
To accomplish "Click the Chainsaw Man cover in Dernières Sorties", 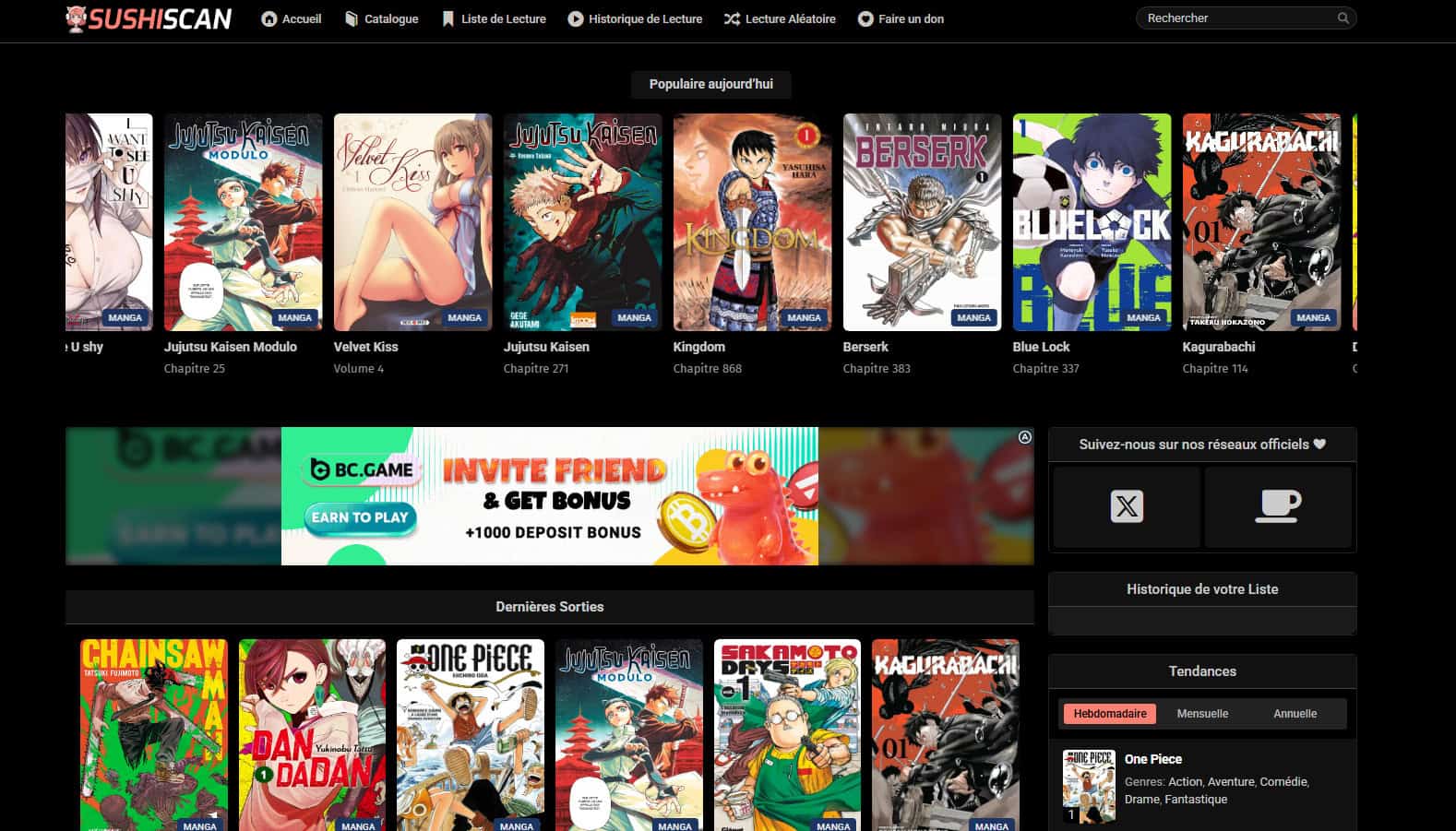I will click(154, 734).
